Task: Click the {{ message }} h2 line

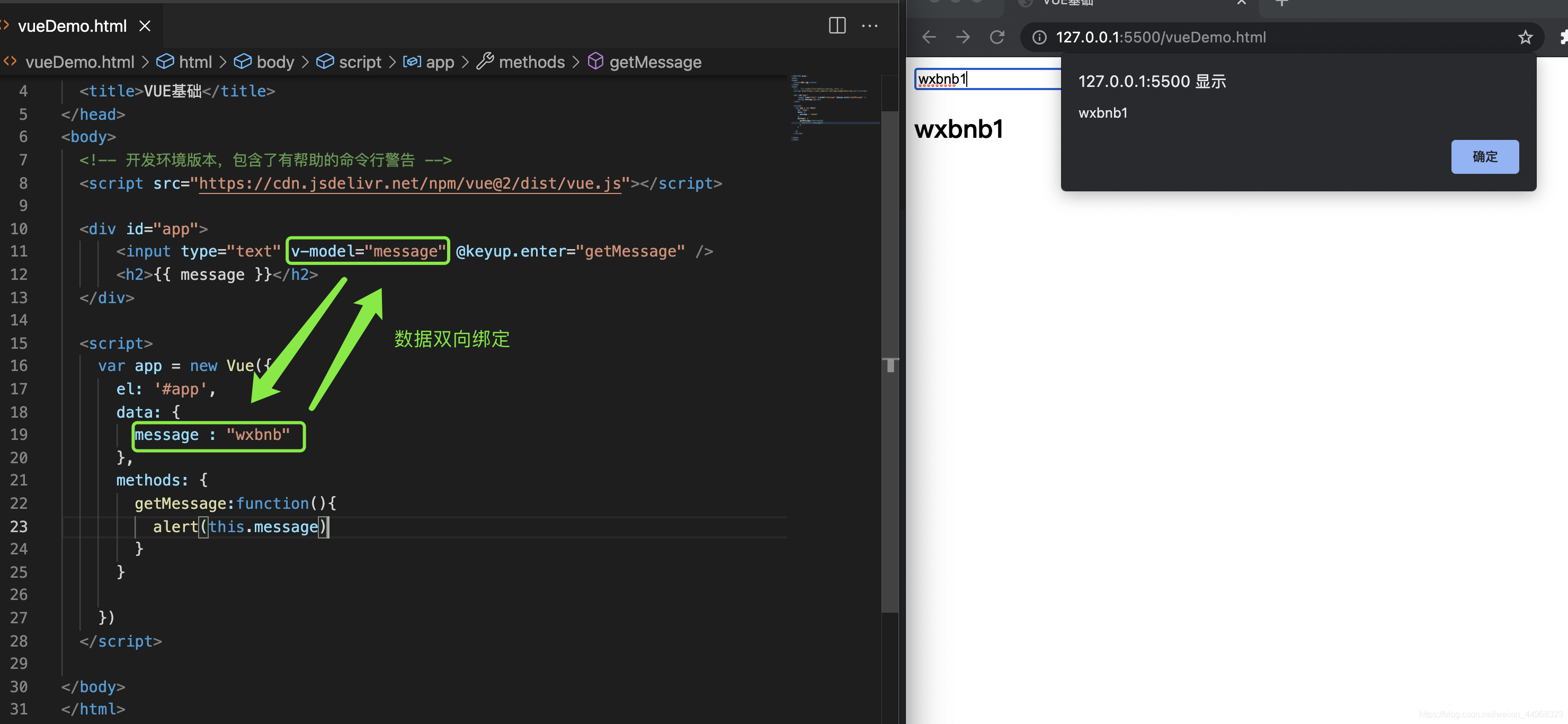Action: click(x=217, y=274)
